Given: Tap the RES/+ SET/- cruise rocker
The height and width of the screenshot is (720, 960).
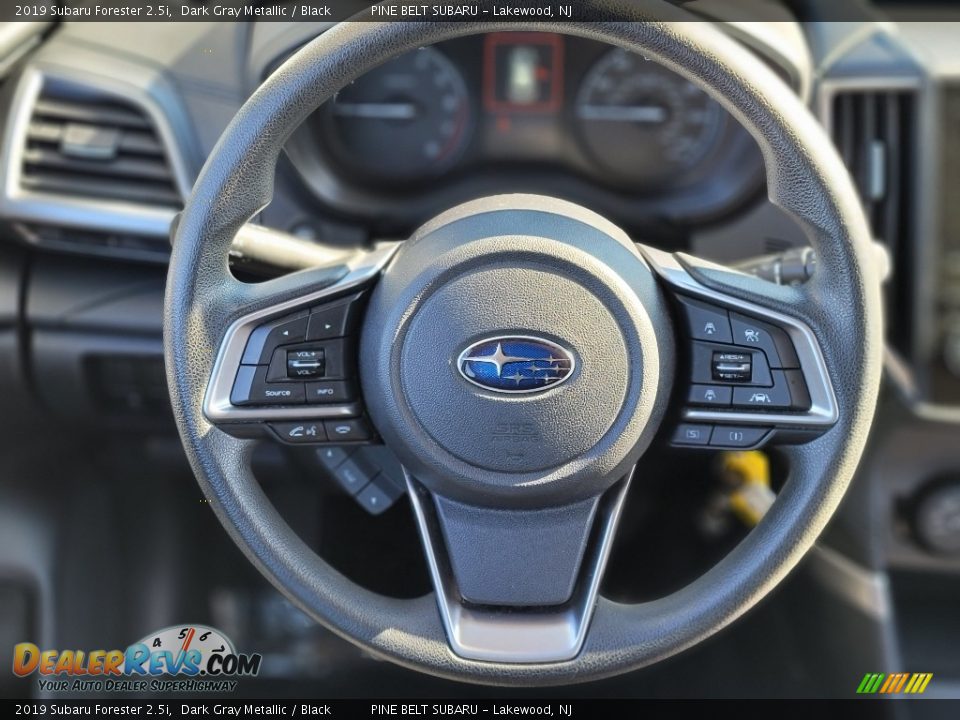Looking at the screenshot, I should tap(731, 366).
